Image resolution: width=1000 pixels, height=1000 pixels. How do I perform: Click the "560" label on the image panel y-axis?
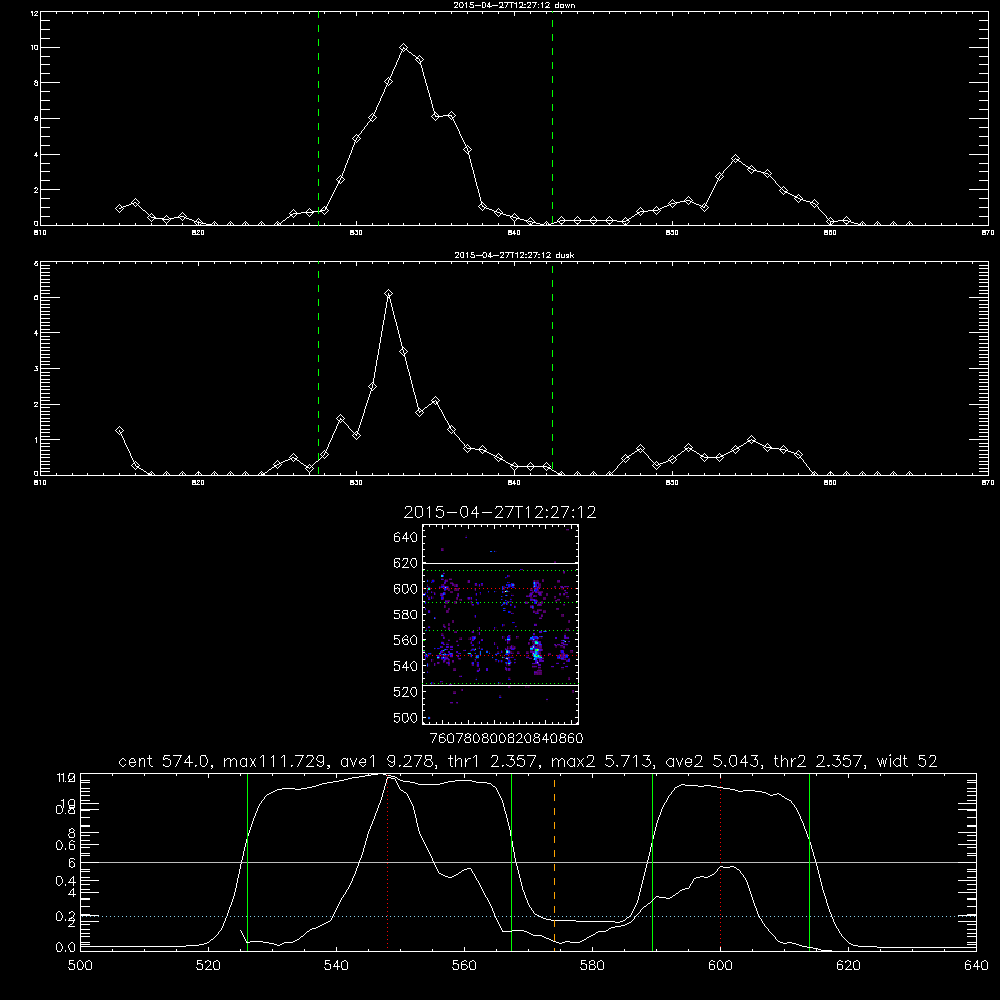click(406, 640)
